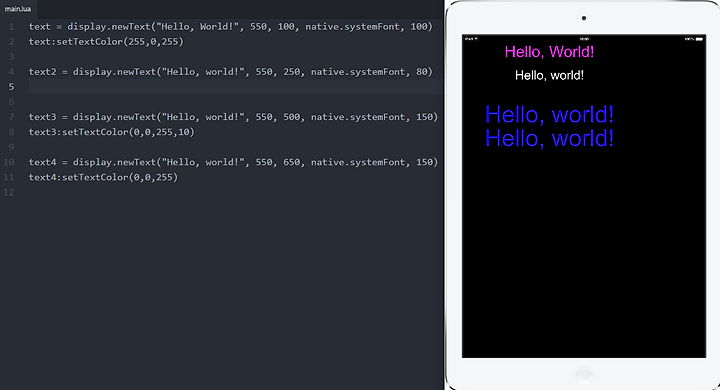This screenshot has width=720, height=390.
Task: Click the code on line 1 creating text
Action: (231, 27)
